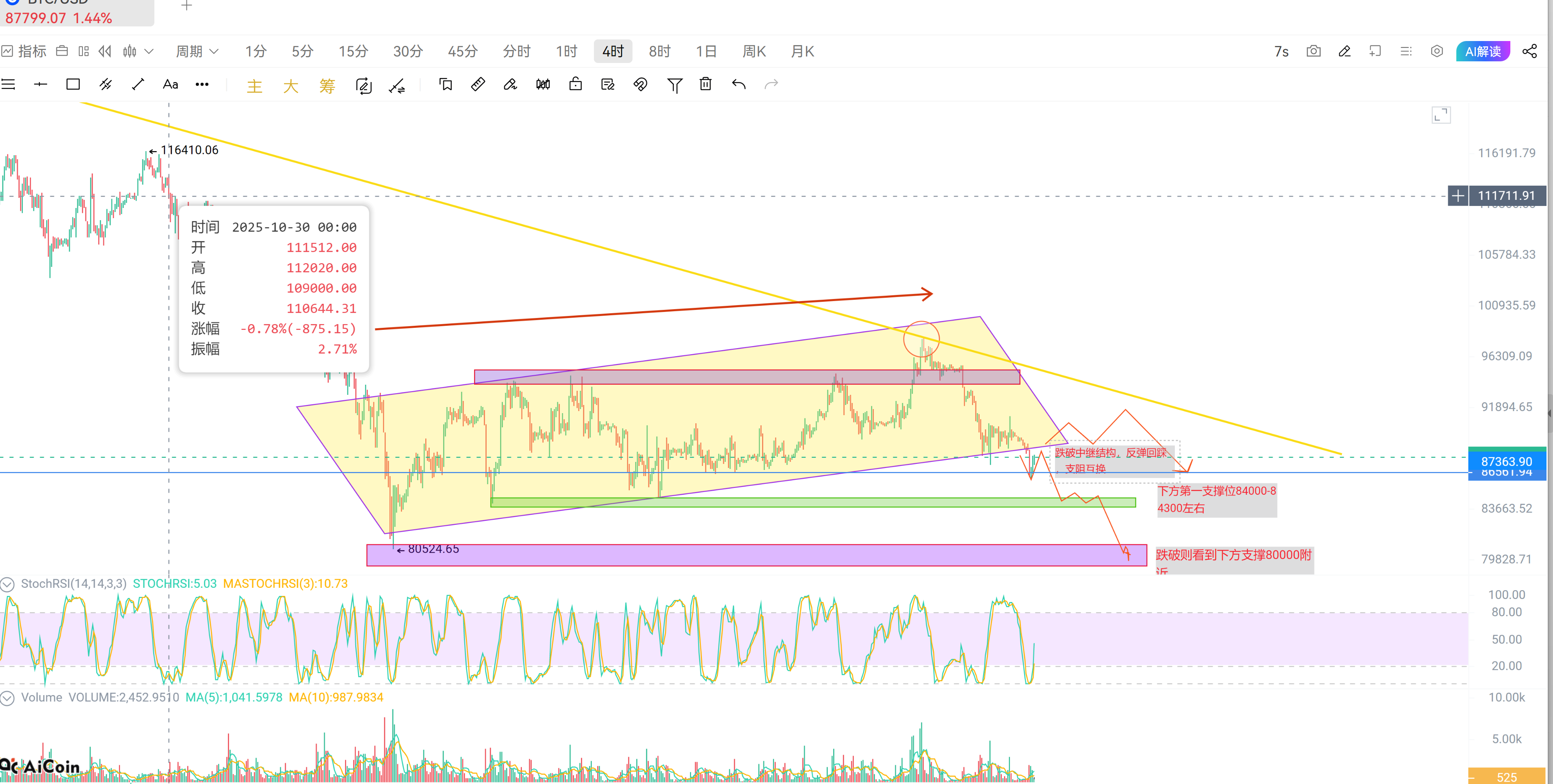
Task: Collapse the Volume indicator panel
Action: (7, 698)
